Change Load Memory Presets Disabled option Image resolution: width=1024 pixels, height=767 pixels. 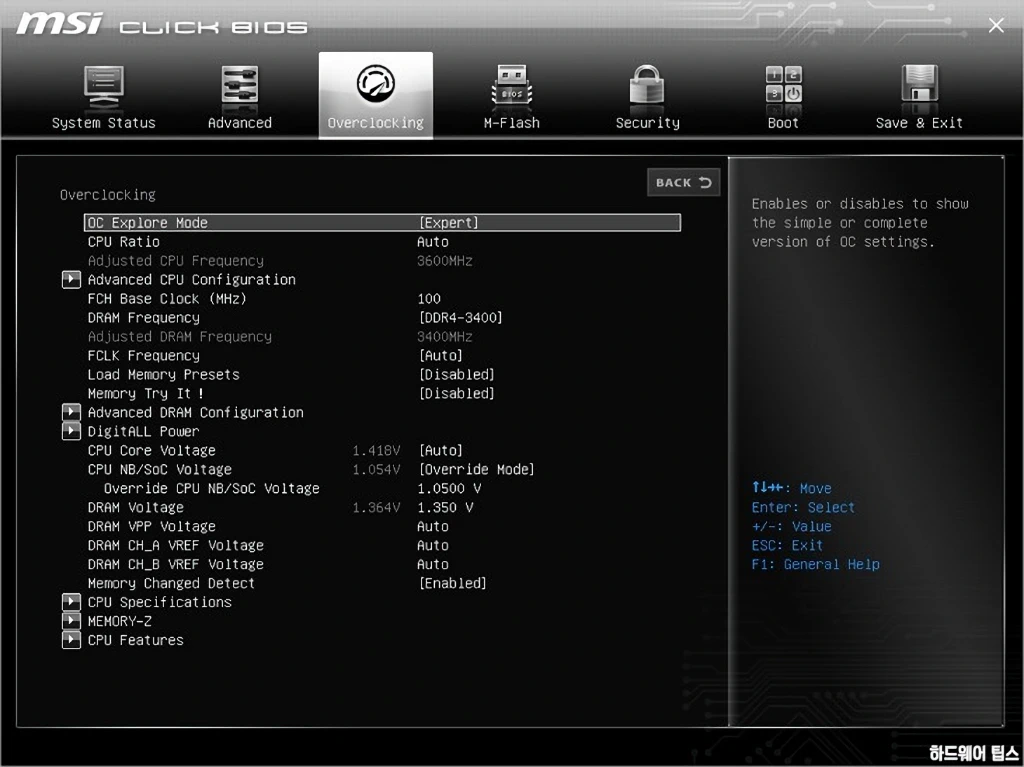(x=456, y=374)
